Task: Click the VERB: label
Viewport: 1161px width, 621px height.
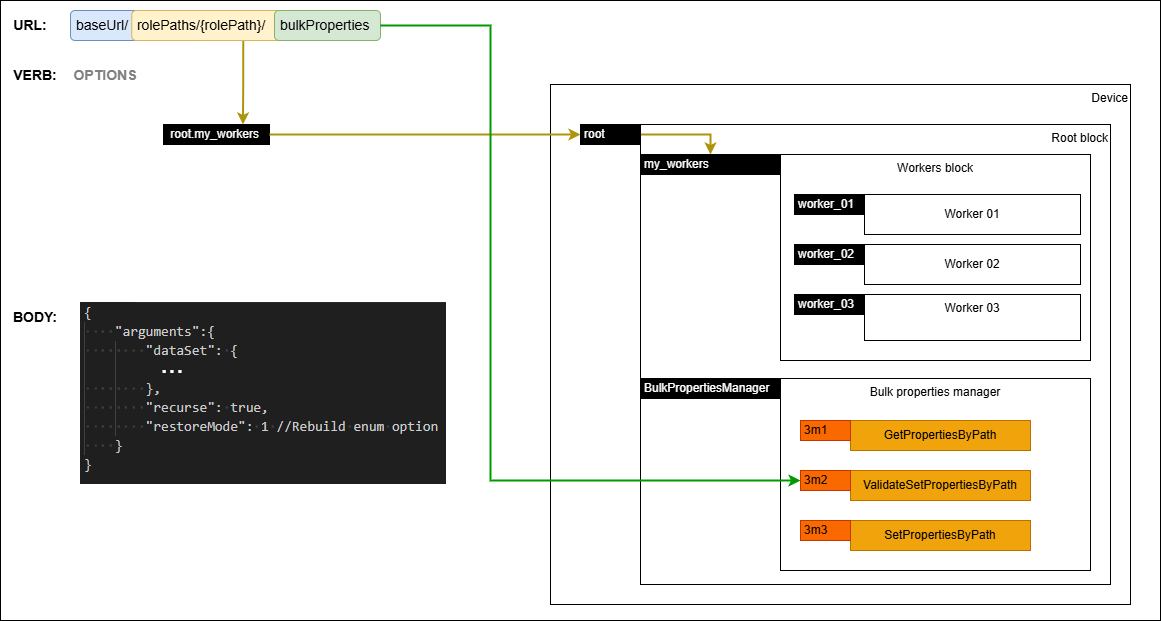Action: click(35, 75)
